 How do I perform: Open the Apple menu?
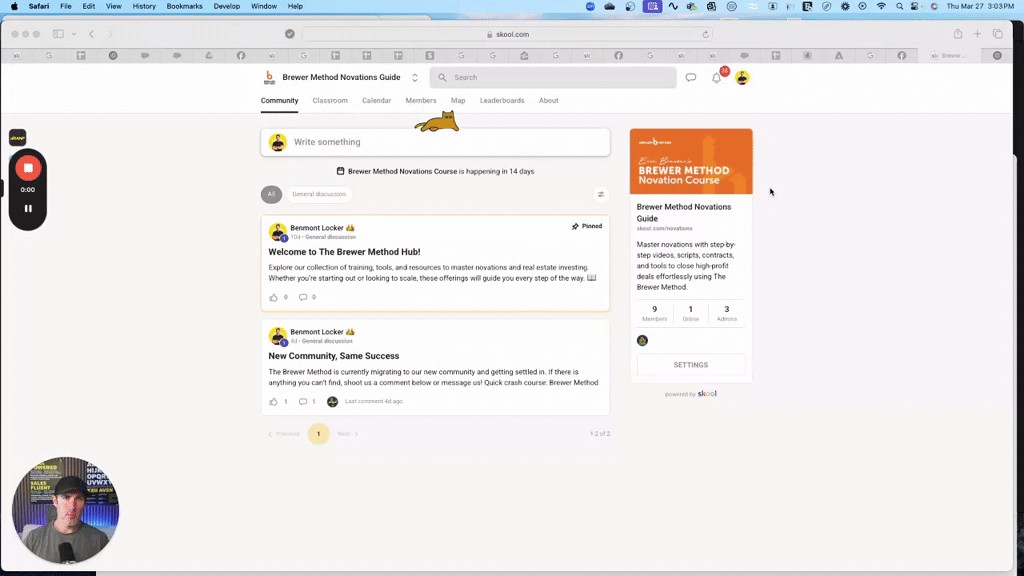point(14,6)
